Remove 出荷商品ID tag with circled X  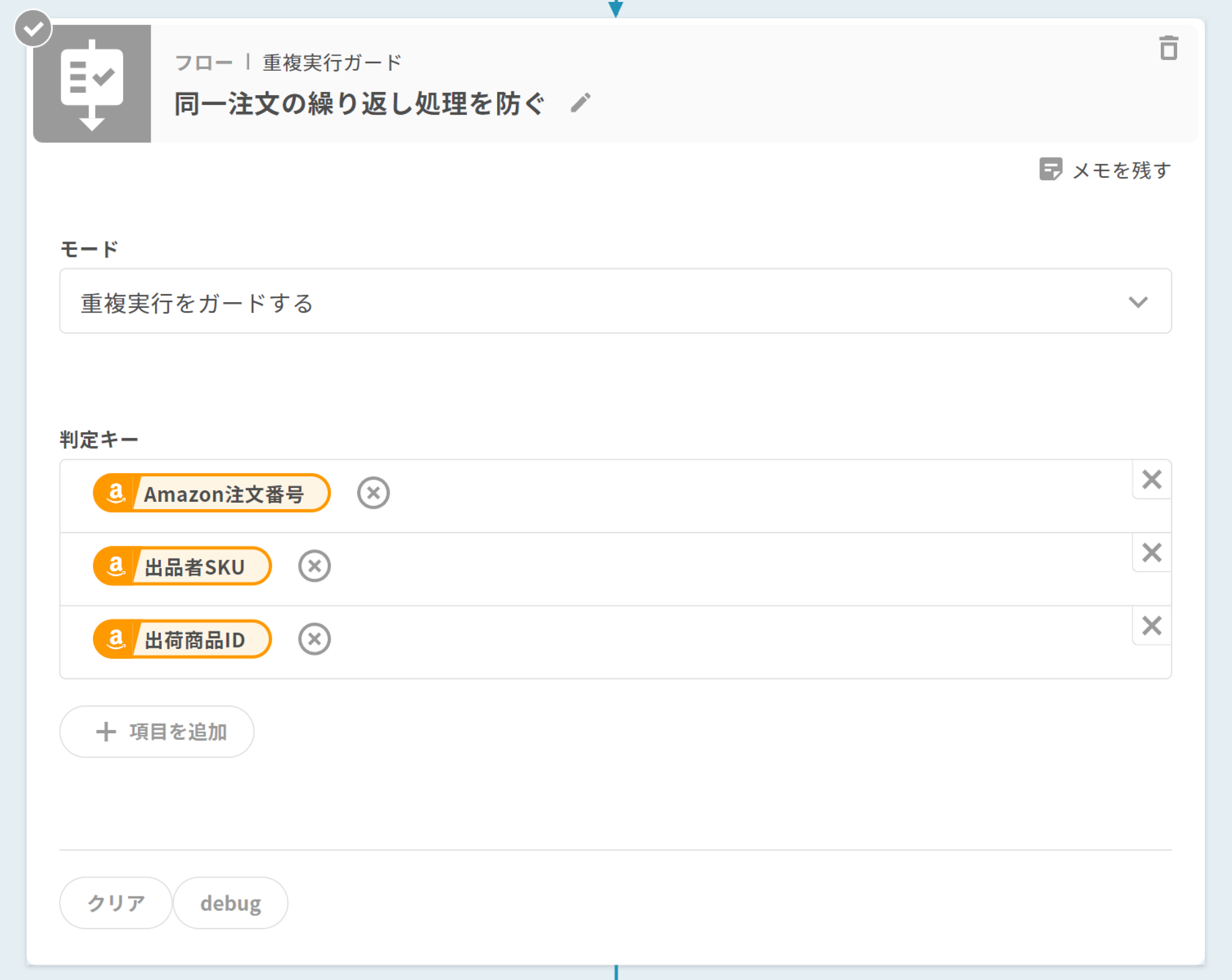[x=314, y=639]
